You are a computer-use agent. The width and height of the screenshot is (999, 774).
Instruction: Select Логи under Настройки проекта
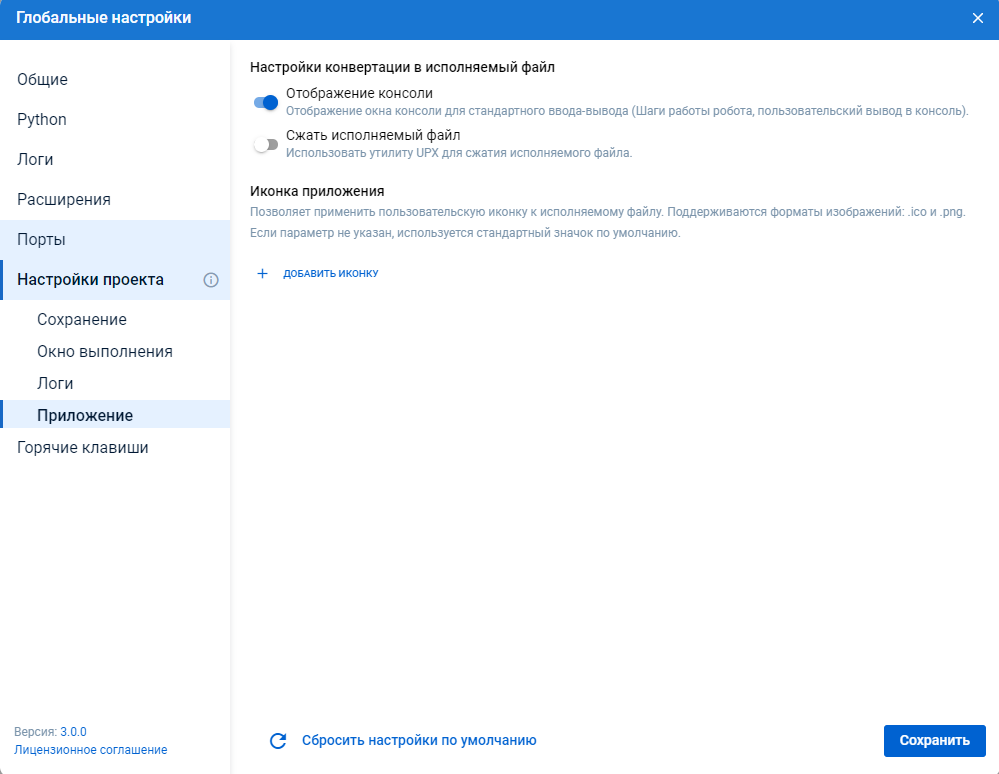click(55, 384)
